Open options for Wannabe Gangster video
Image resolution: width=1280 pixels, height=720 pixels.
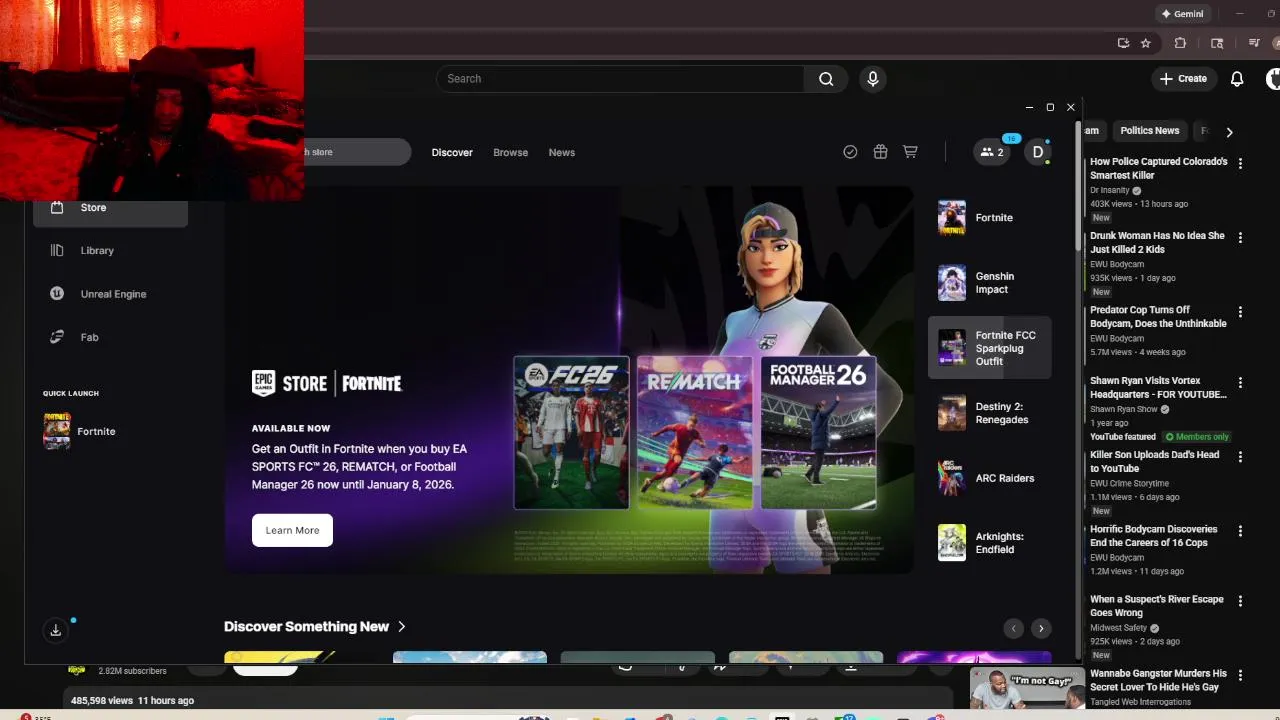1240,676
